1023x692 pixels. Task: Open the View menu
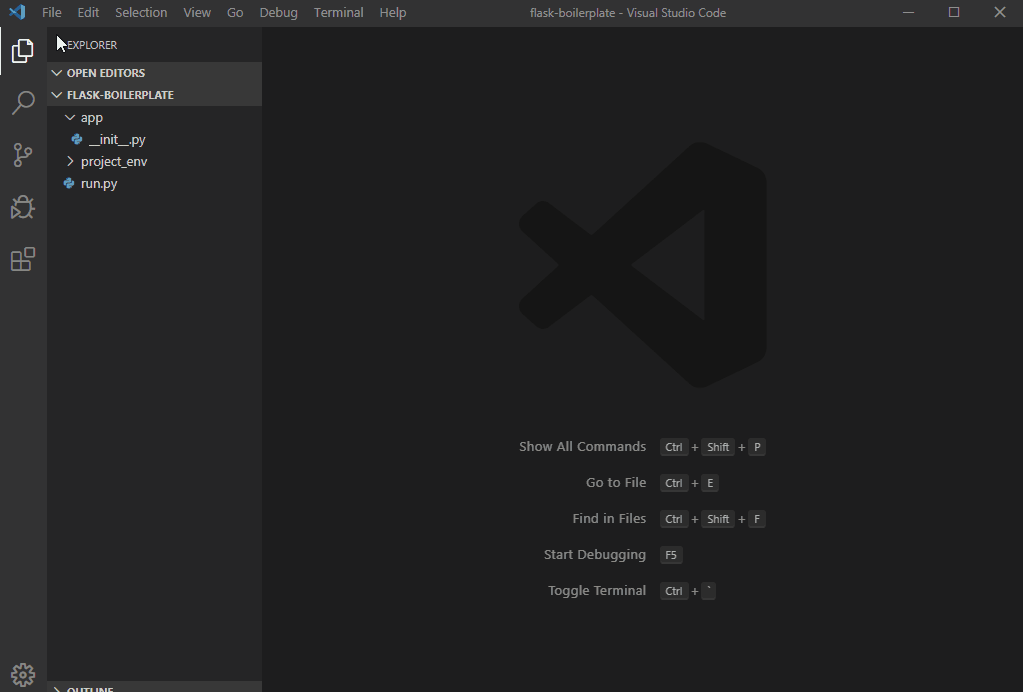(x=197, y=12)
